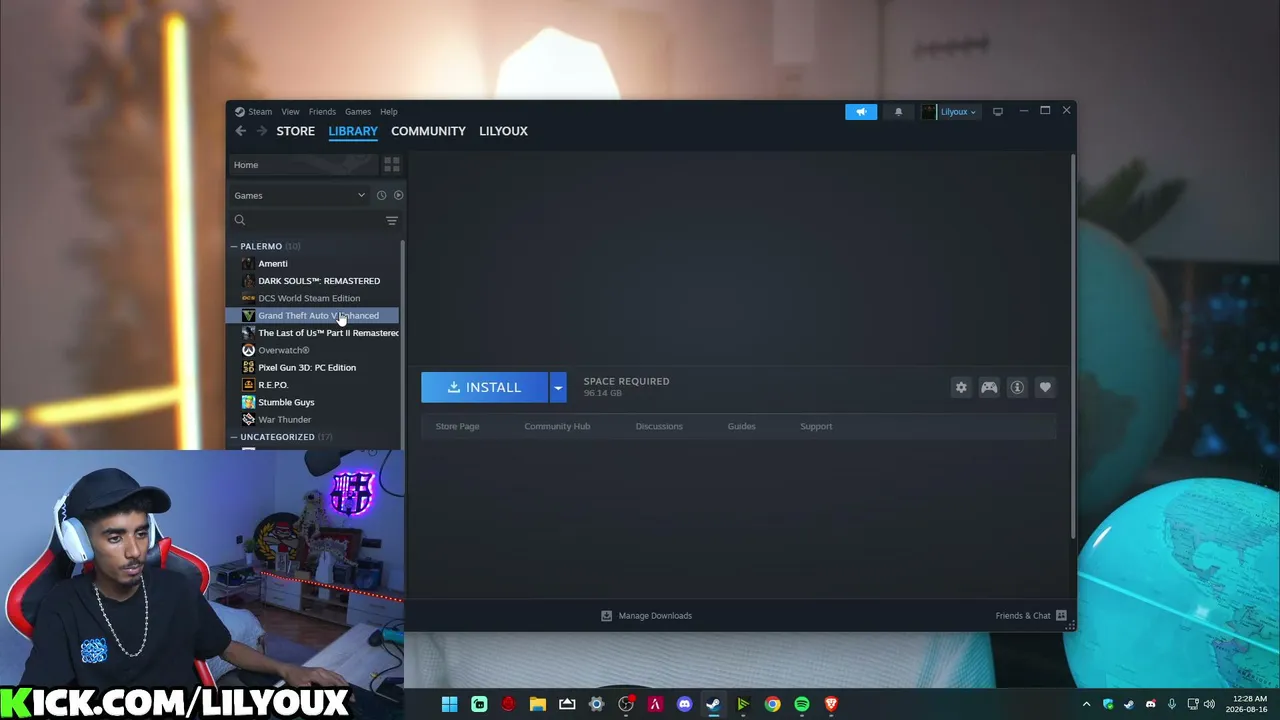Click the search magnifier in library sidebar

tap(240, 220)
